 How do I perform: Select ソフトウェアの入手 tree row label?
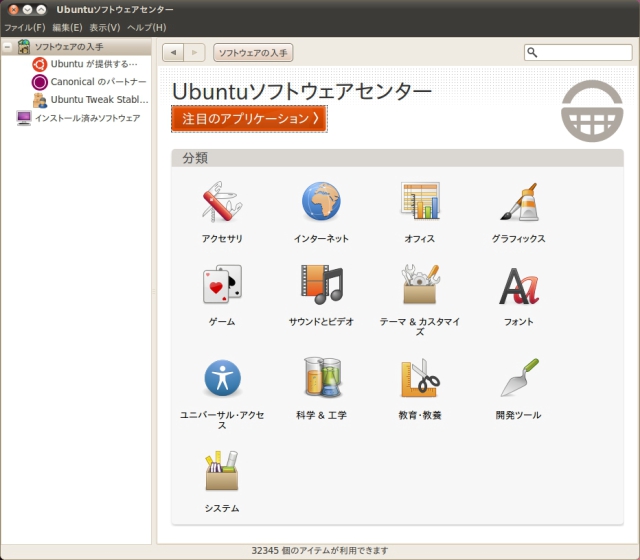point(69,47)
